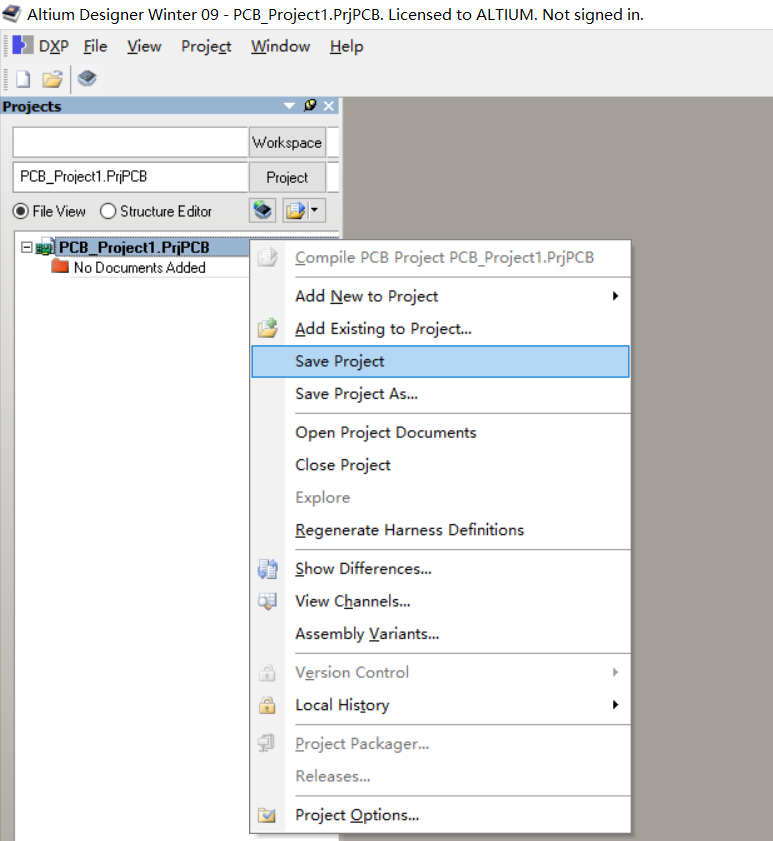Choose Regenerate Harness Definitions

coord(440,530)
